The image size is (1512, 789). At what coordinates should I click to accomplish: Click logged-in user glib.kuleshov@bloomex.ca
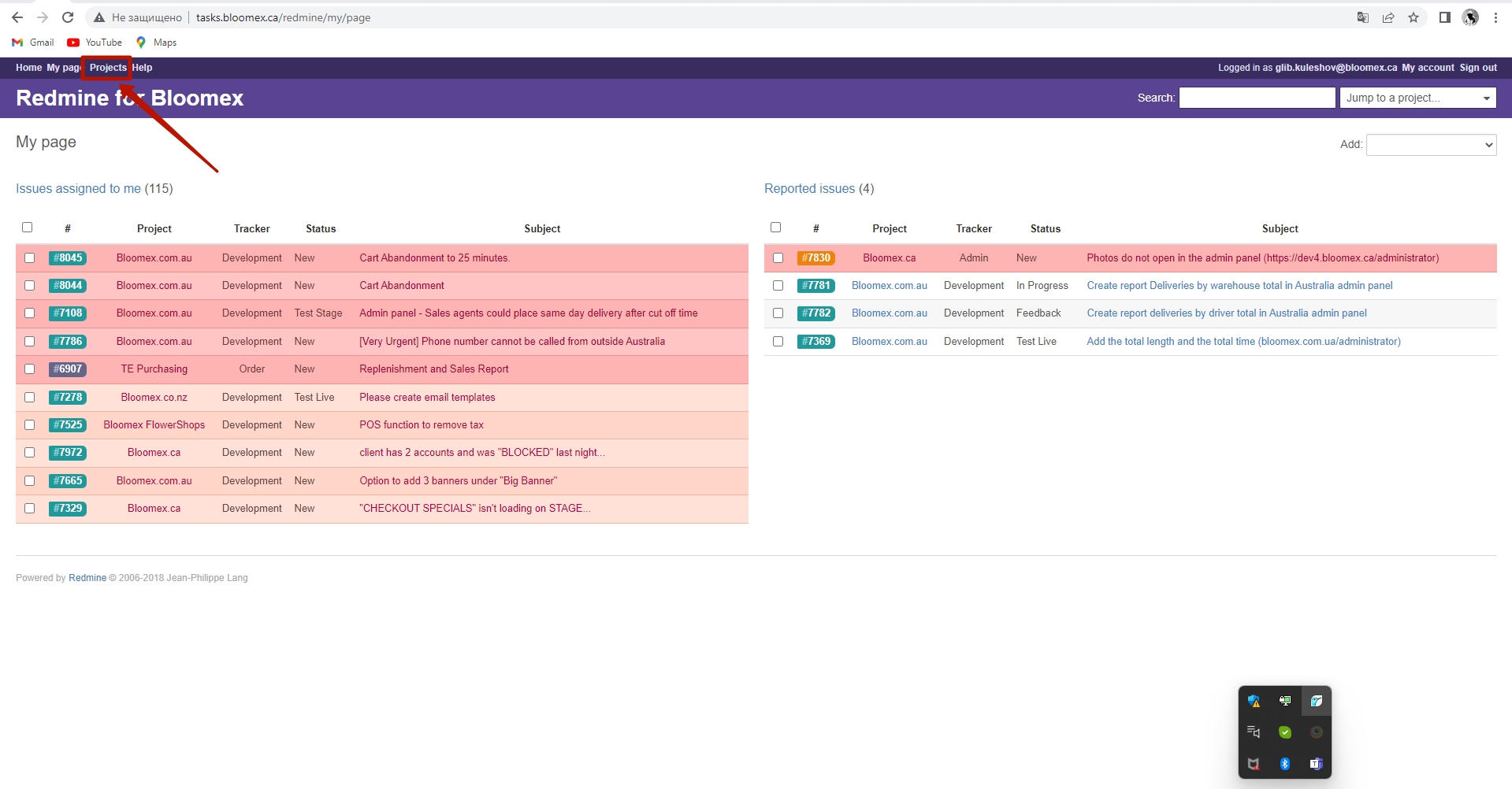pos(1336,68)
